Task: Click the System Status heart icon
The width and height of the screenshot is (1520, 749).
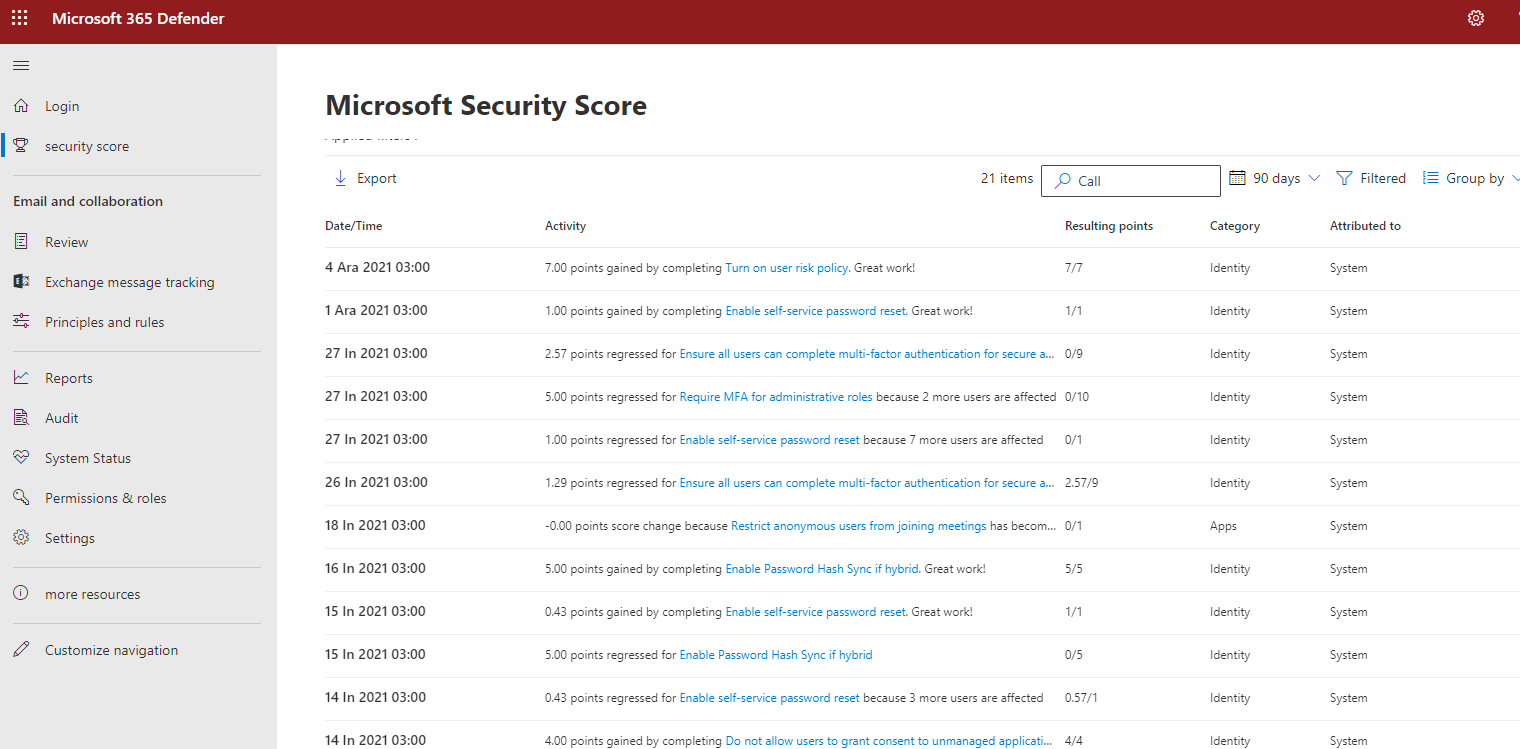Action: click(21, 458)
